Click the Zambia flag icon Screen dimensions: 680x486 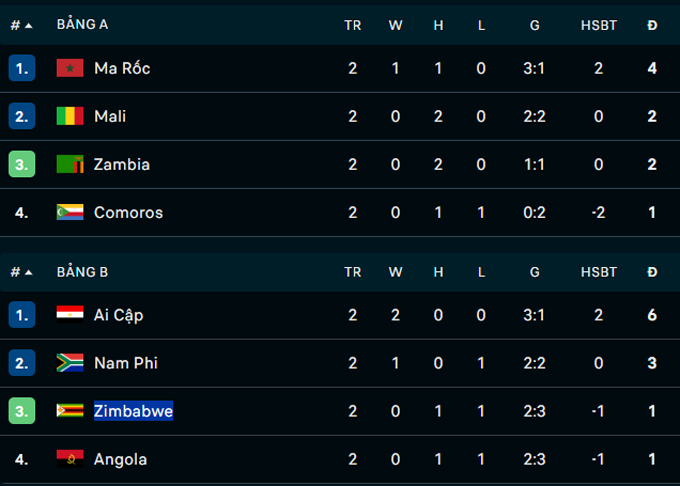(x=70, y=164)
